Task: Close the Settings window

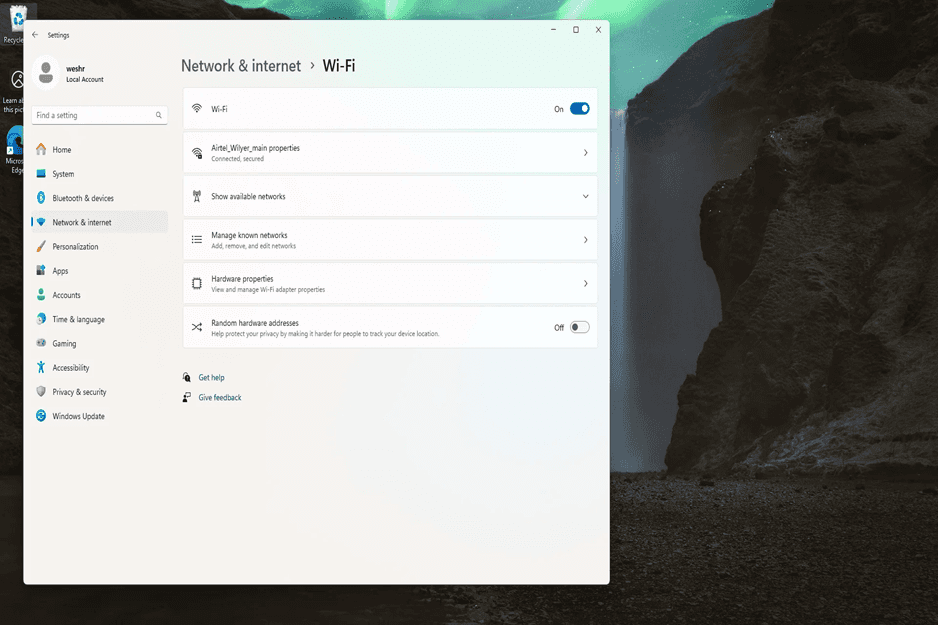Action: (x=598, y=29)
